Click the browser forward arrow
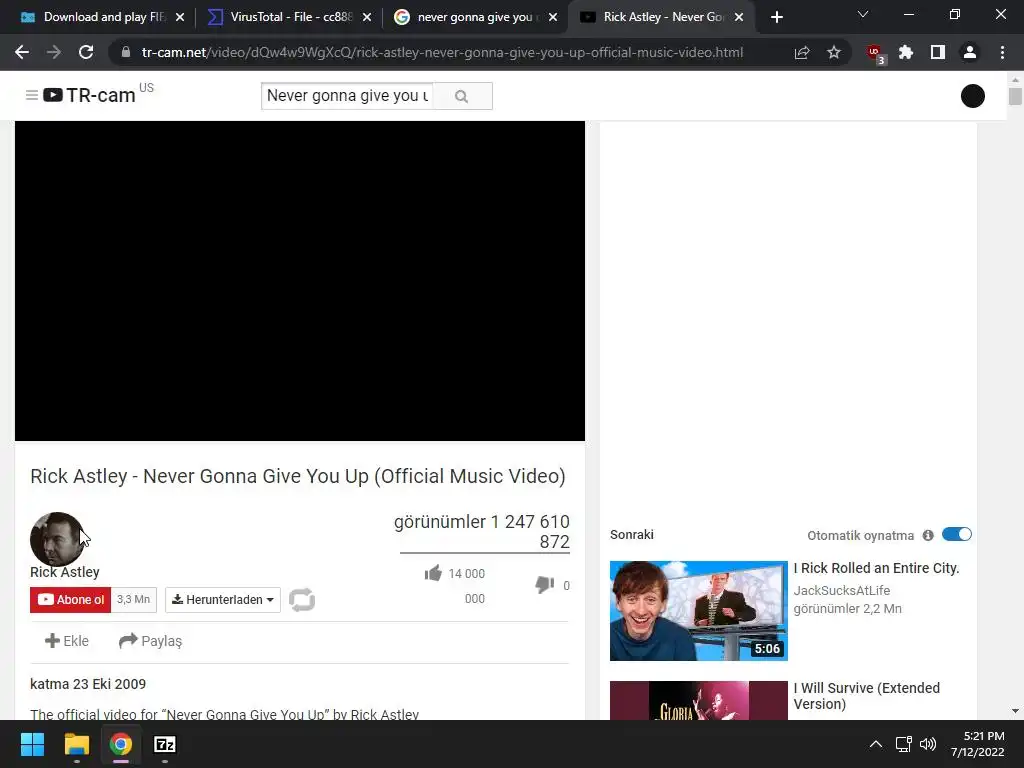This screenshot has height=768, width=1024. 54,52
